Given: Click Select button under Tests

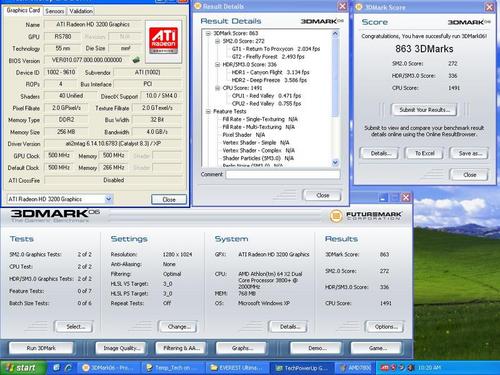Looking at the screenshot, I should (74, 327).
